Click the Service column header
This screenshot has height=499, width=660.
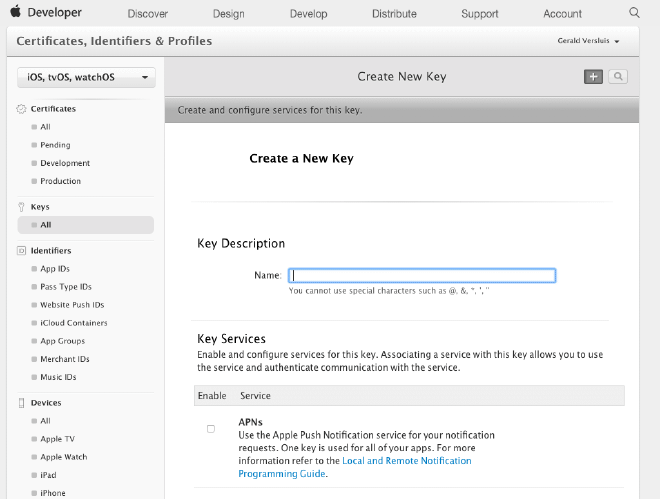255,396
